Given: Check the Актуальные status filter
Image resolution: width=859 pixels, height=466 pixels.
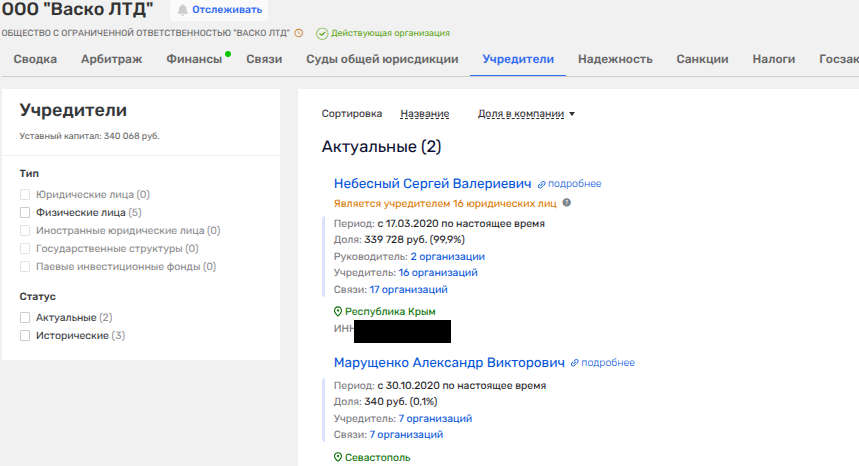Looking at the screenshot, I should click(x=25, y=317).
